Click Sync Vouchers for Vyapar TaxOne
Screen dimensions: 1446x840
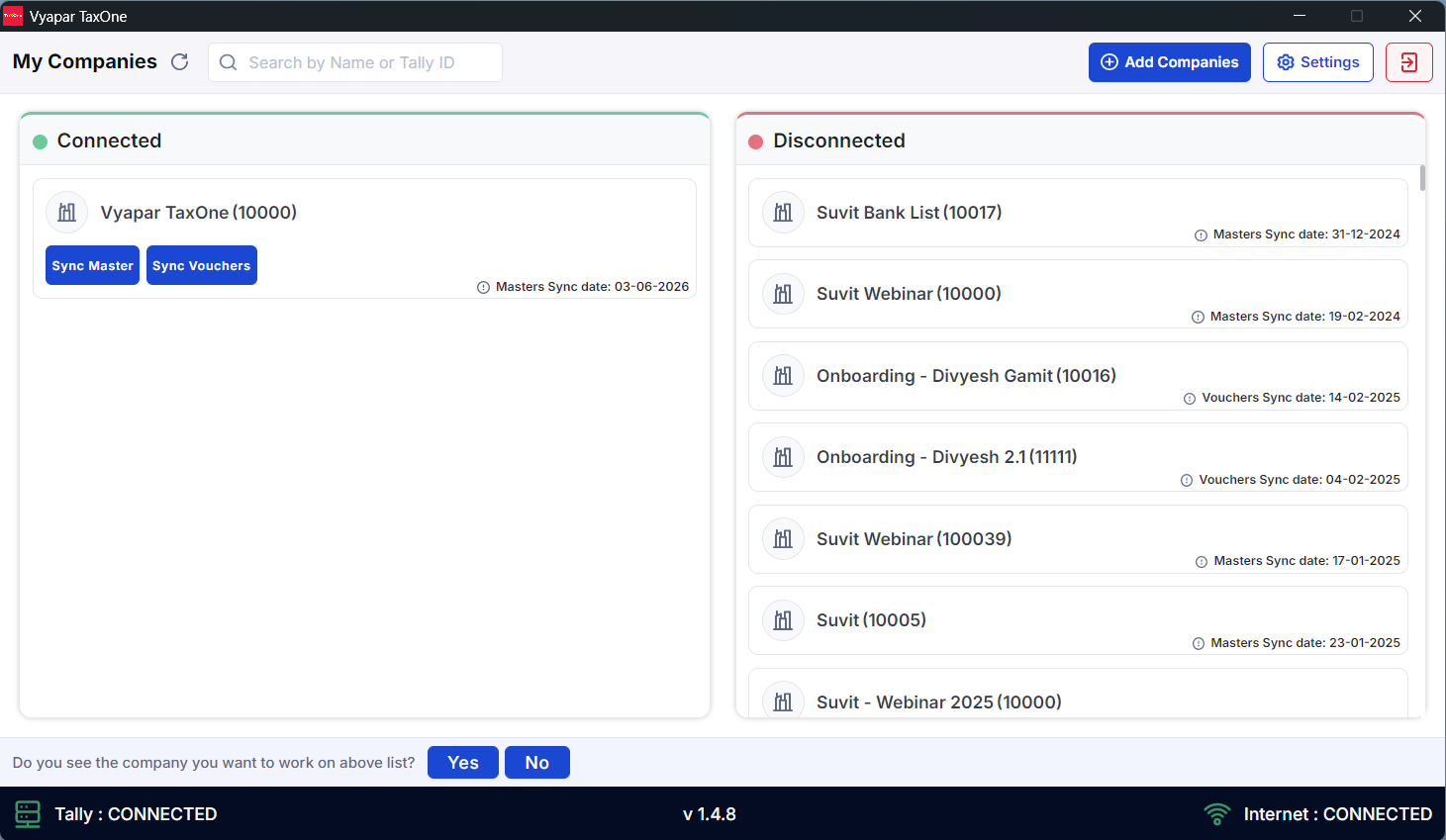click(202, 265)
